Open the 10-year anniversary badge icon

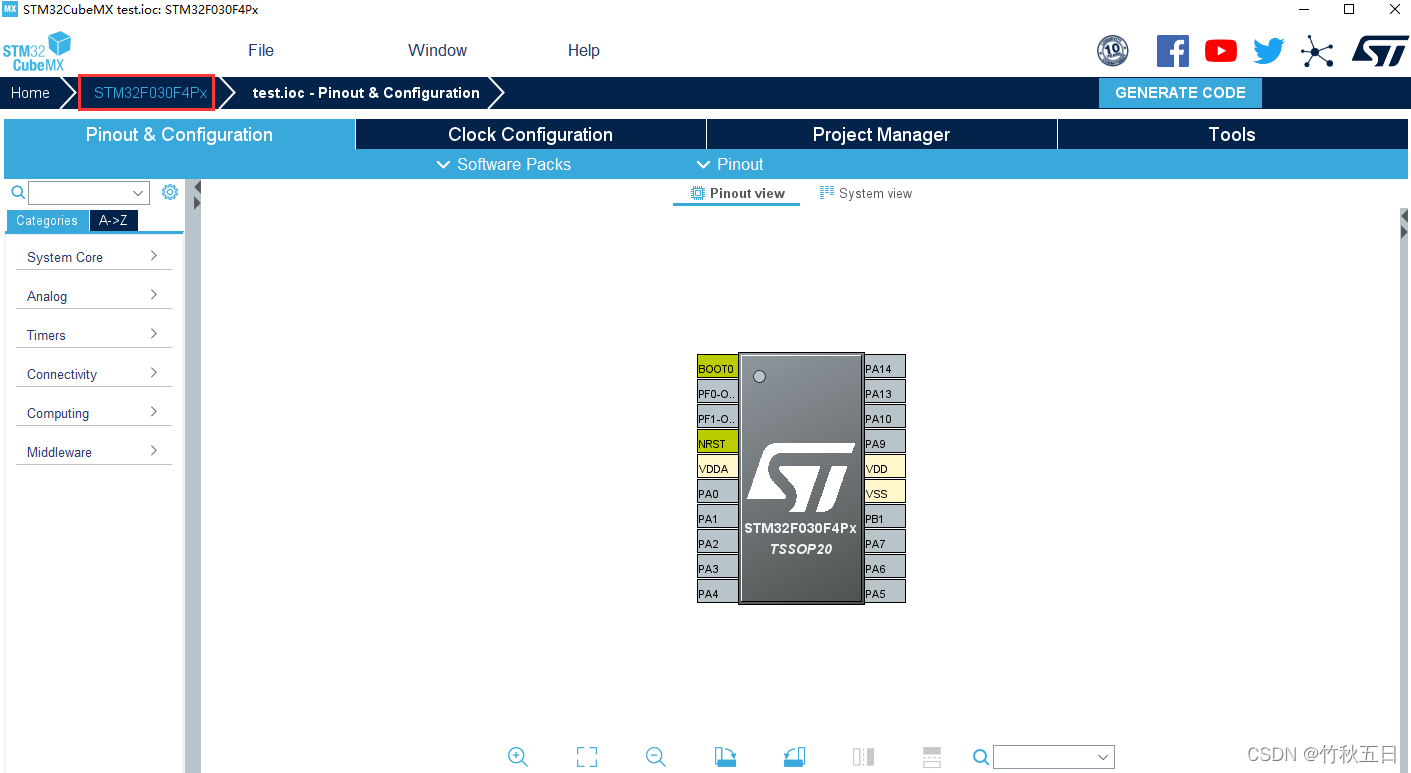pyautogui.click(x=1112, y=51)
